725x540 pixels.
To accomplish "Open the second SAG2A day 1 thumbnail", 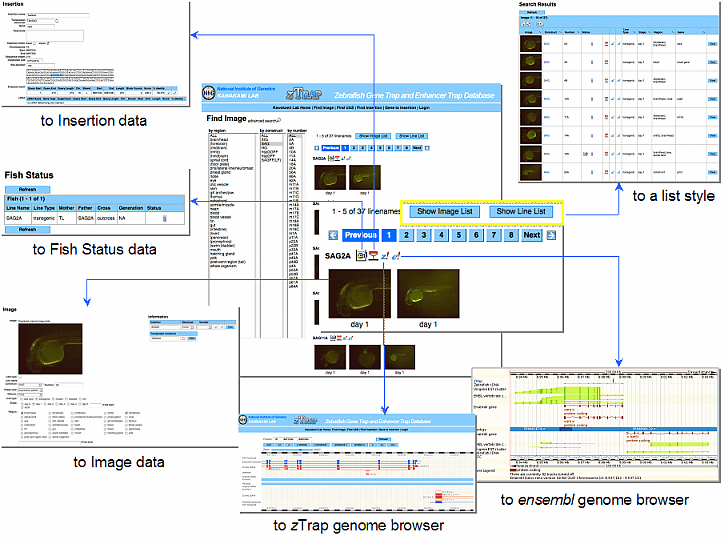I will pyautogui.click(x=428, y=292).
